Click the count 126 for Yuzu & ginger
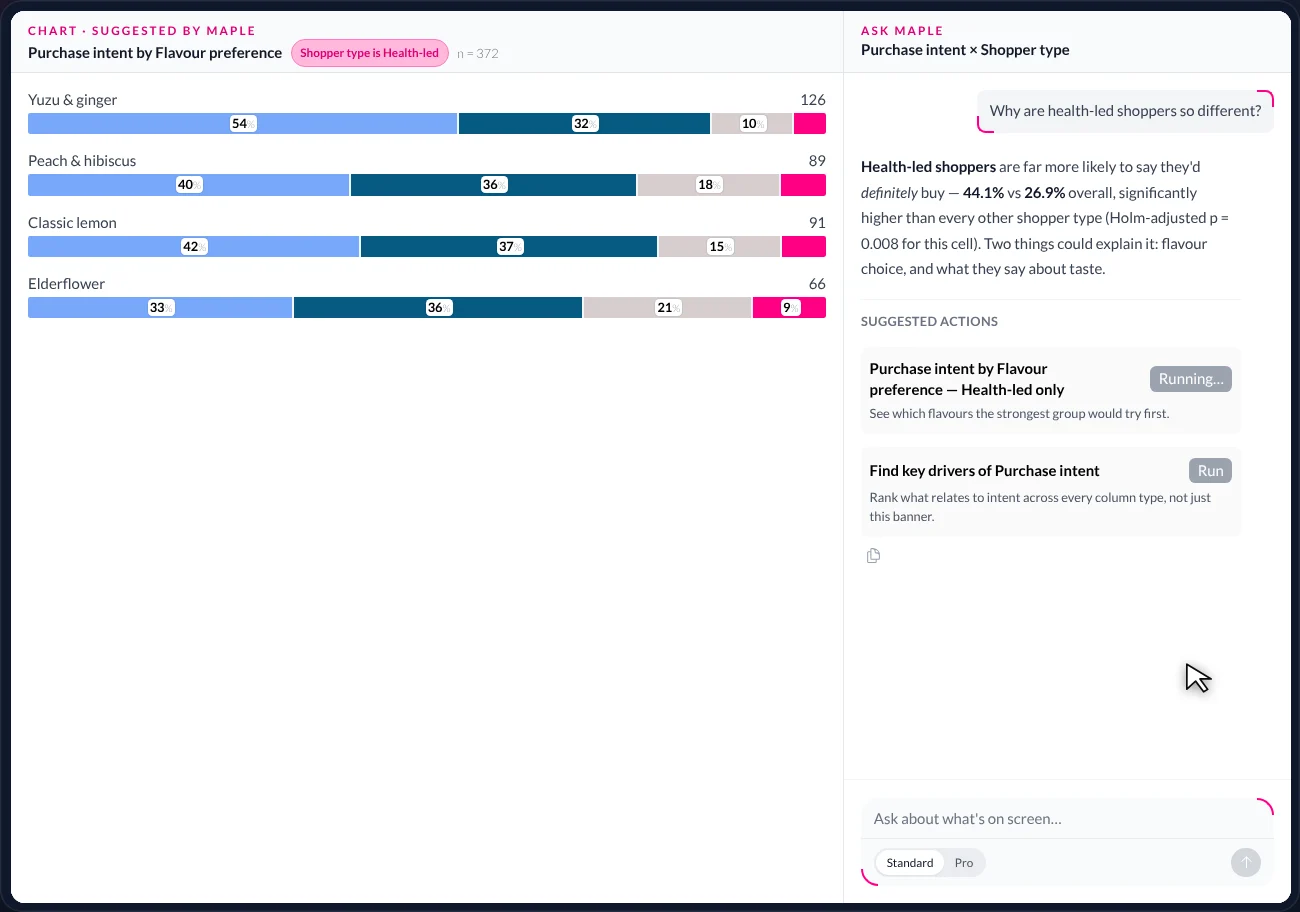The height and width of the screenshot is (912, 1300). (813, 100)
